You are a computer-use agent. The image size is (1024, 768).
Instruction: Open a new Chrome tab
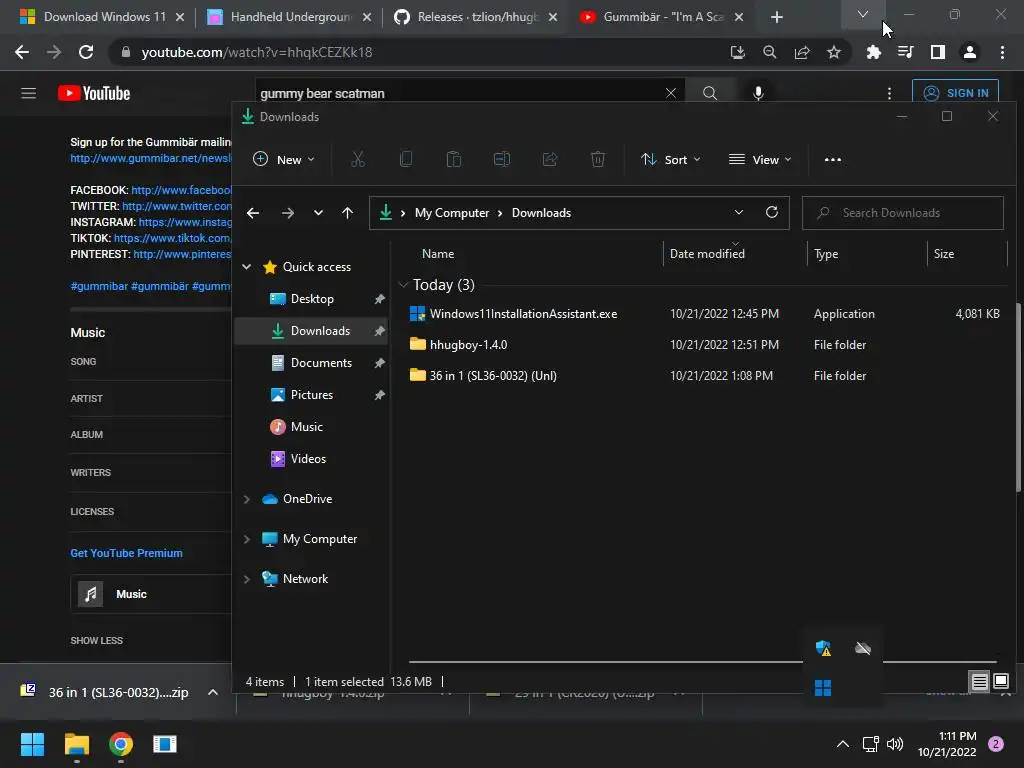pos(776,17)
